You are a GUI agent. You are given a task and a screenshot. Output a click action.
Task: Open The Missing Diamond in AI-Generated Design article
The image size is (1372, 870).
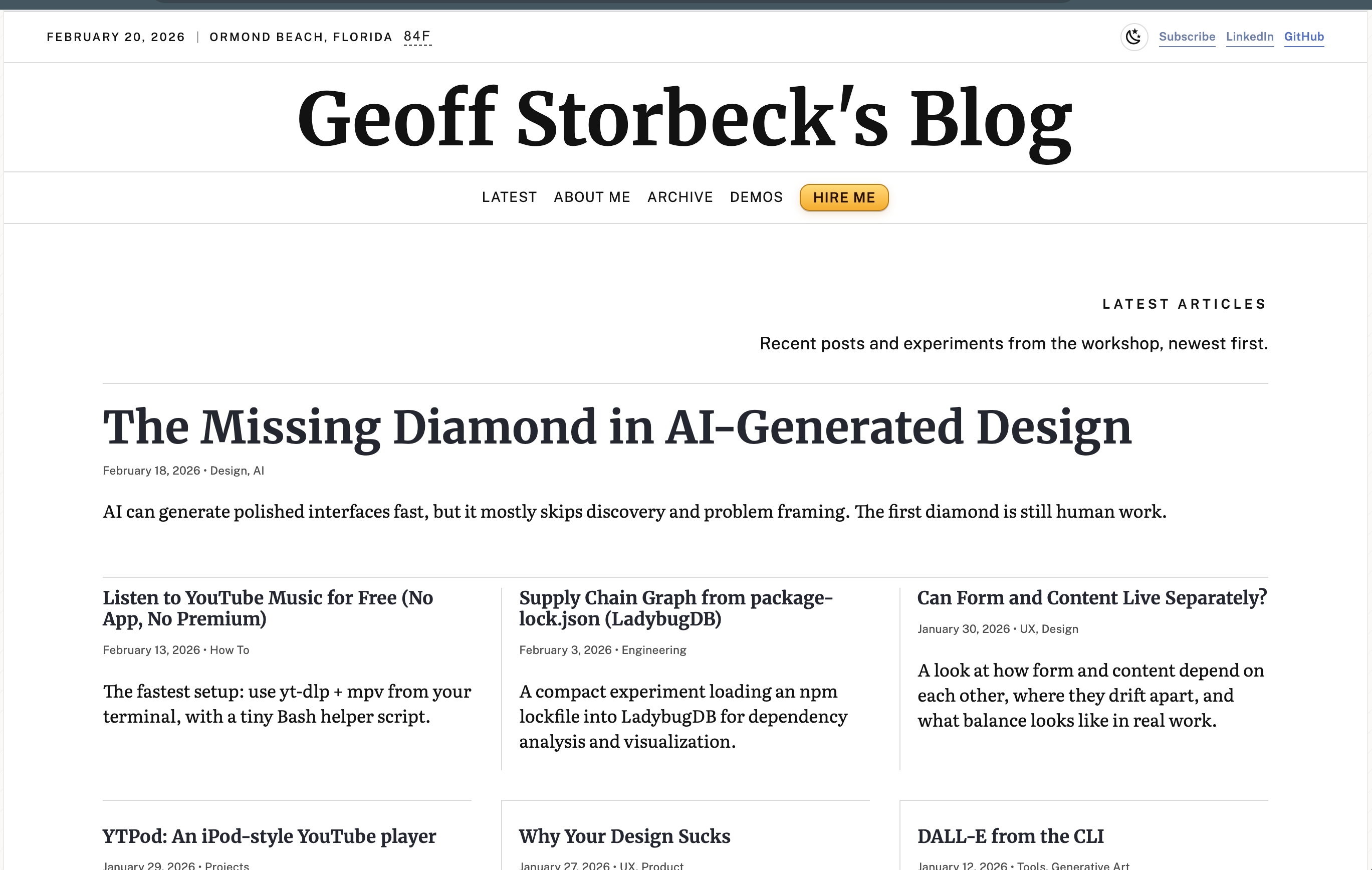(616, 427)
